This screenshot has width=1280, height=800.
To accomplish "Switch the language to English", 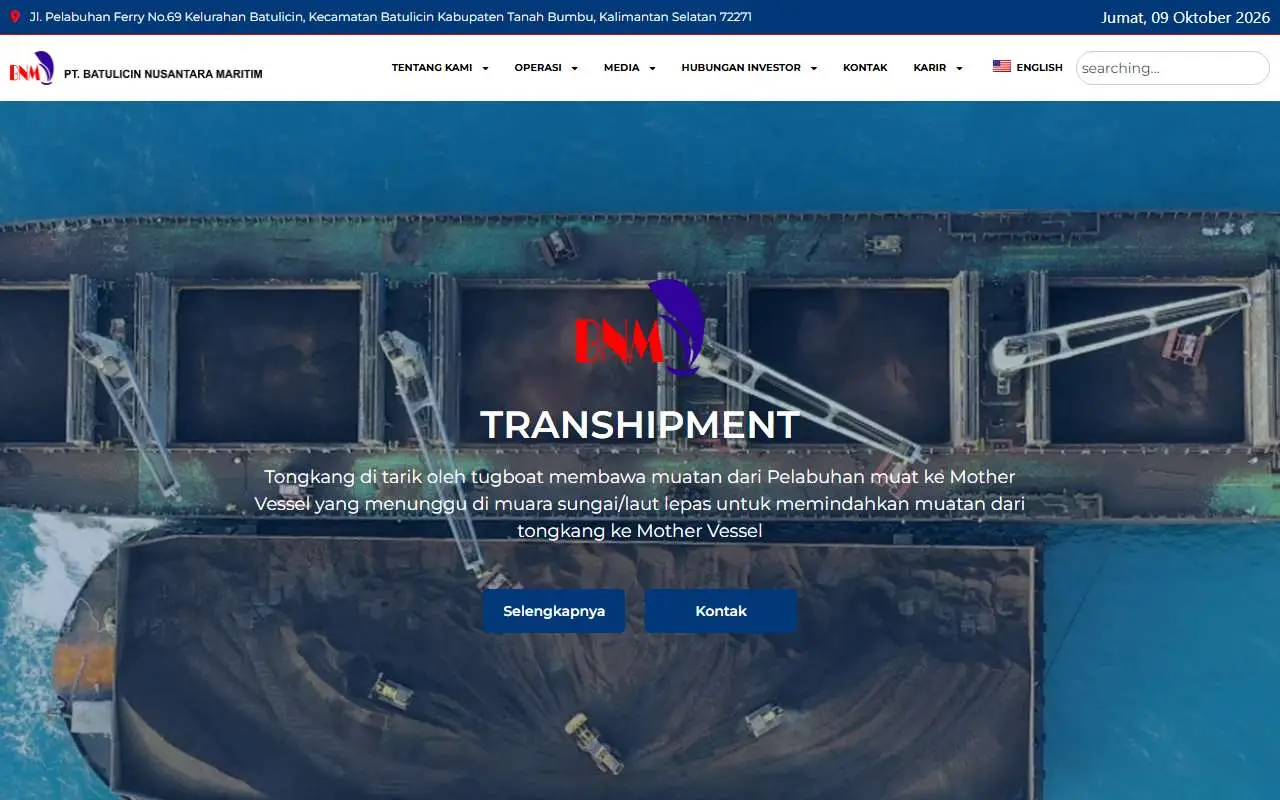I will (1039, 68).
